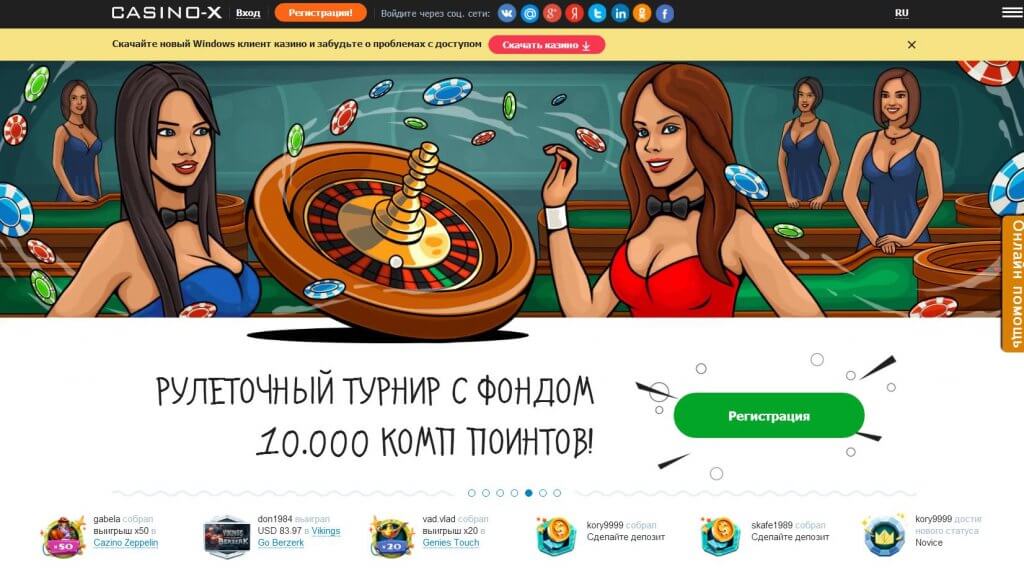The width and height of the screenshot is (1024, 568).
Task: Open the Онлайн помощь side tab
Action: pos(1014,284)
